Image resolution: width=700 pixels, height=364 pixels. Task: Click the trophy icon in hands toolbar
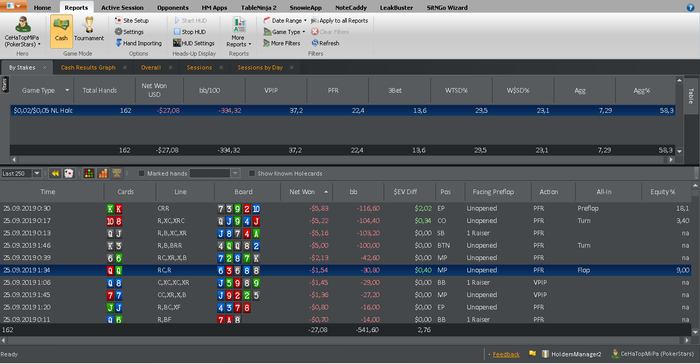click(117, 173)
